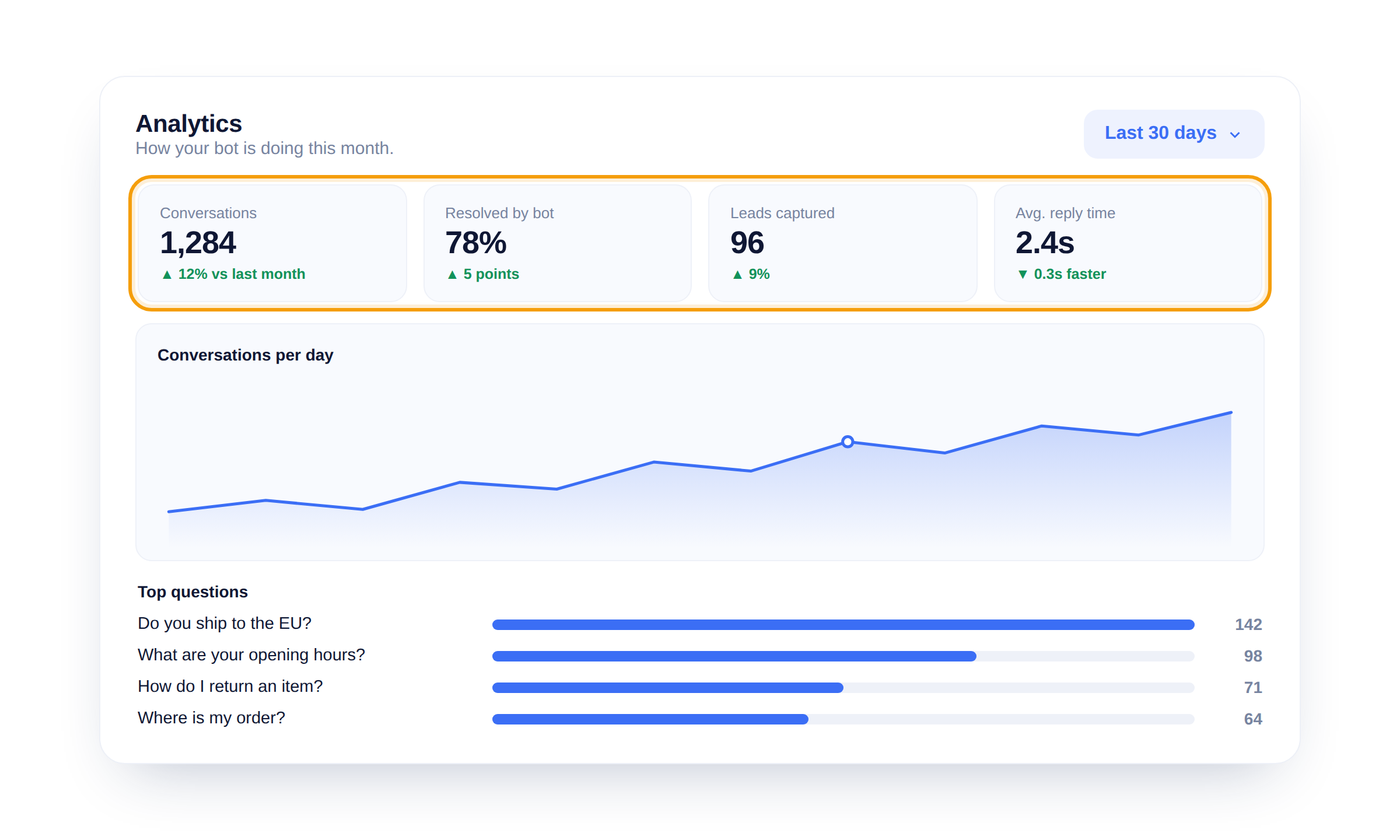
Task: Click the 71 count value
Action: 1253,687
